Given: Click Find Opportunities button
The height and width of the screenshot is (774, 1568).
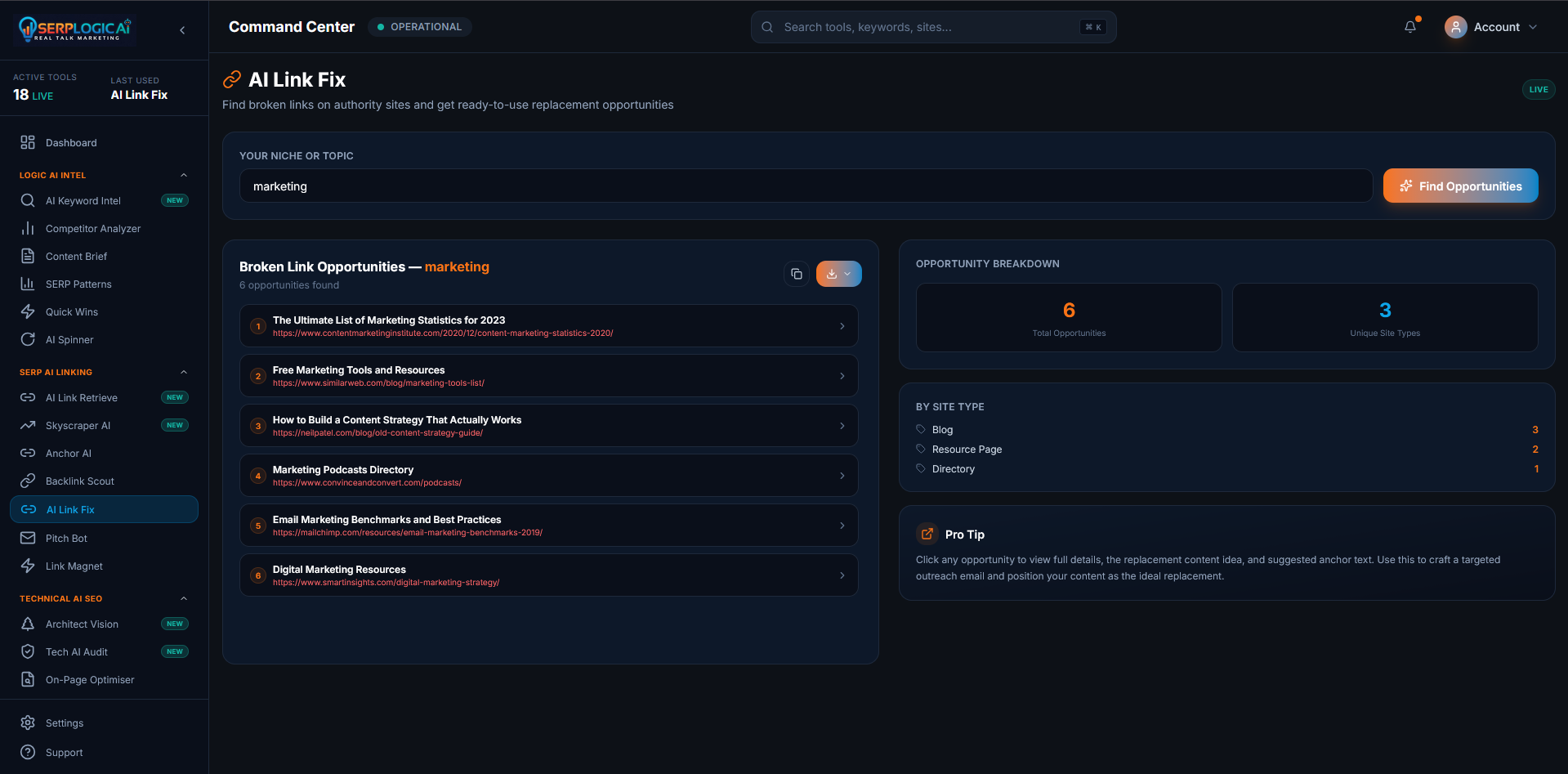Looking at the screenshot, I should tap(1460, 186).
